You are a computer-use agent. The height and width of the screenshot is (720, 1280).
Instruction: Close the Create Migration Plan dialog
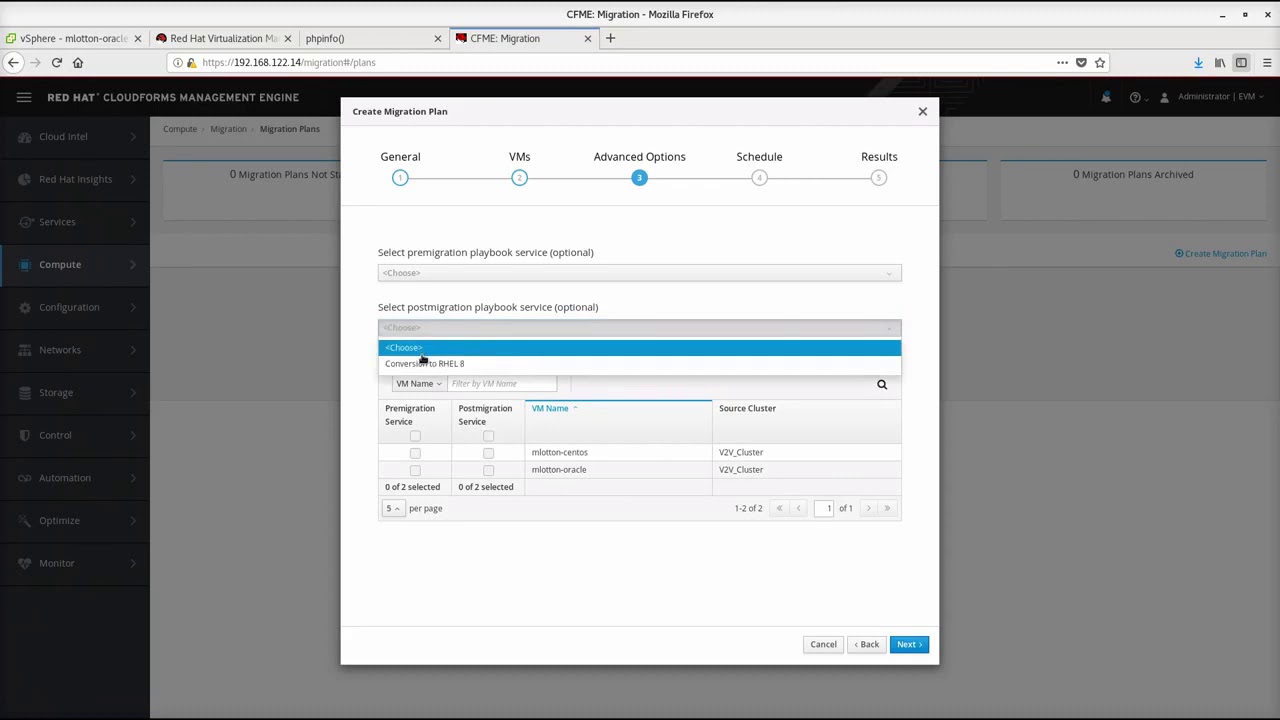922,111
